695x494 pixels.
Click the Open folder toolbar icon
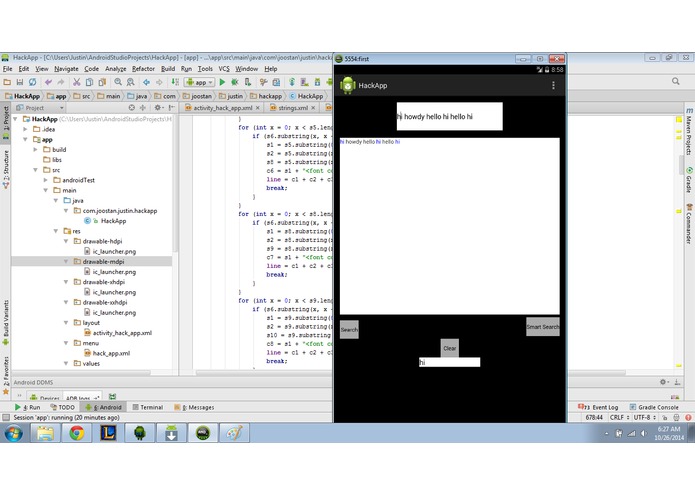click(x=7, y=82)
